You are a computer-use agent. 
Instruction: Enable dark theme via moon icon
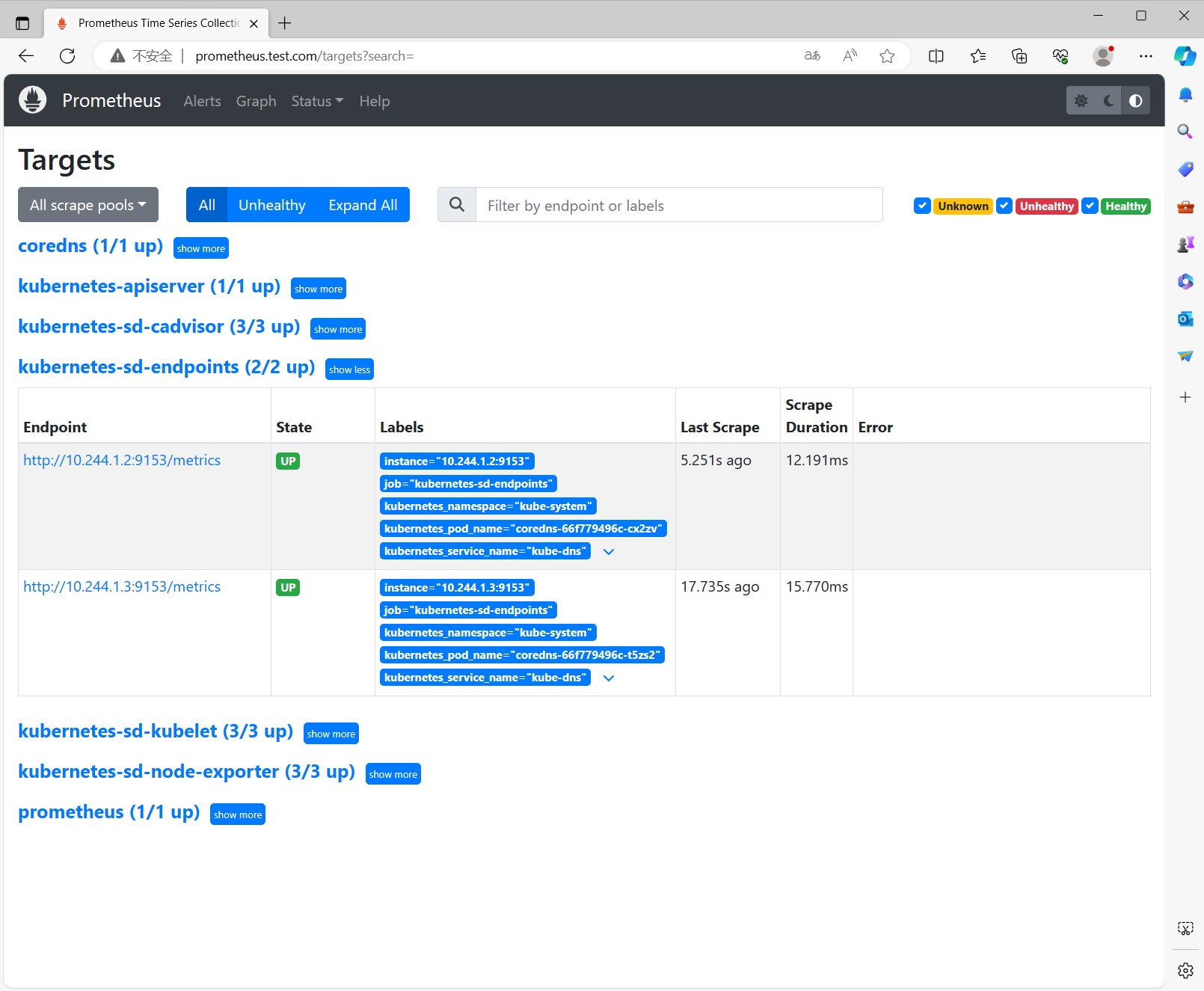1108,100
